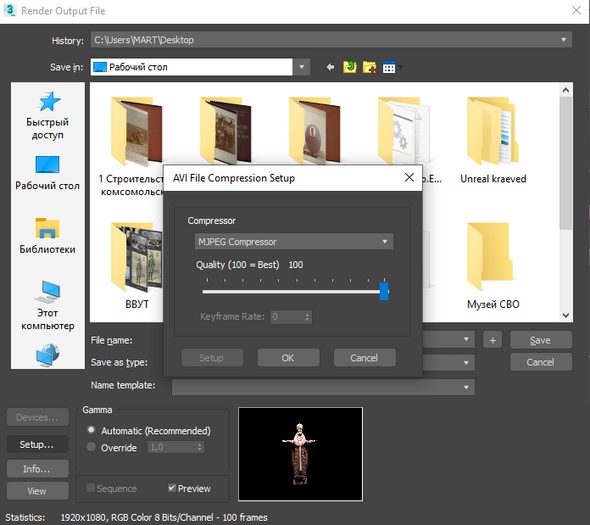Click the Quality slider handle
This screenshot has width=590, height=525.
click(x=384, y=291)
